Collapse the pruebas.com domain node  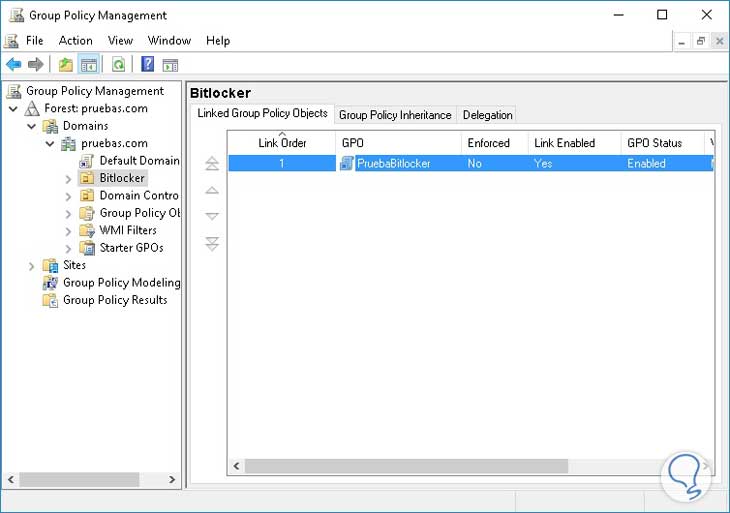coord(50,144)
